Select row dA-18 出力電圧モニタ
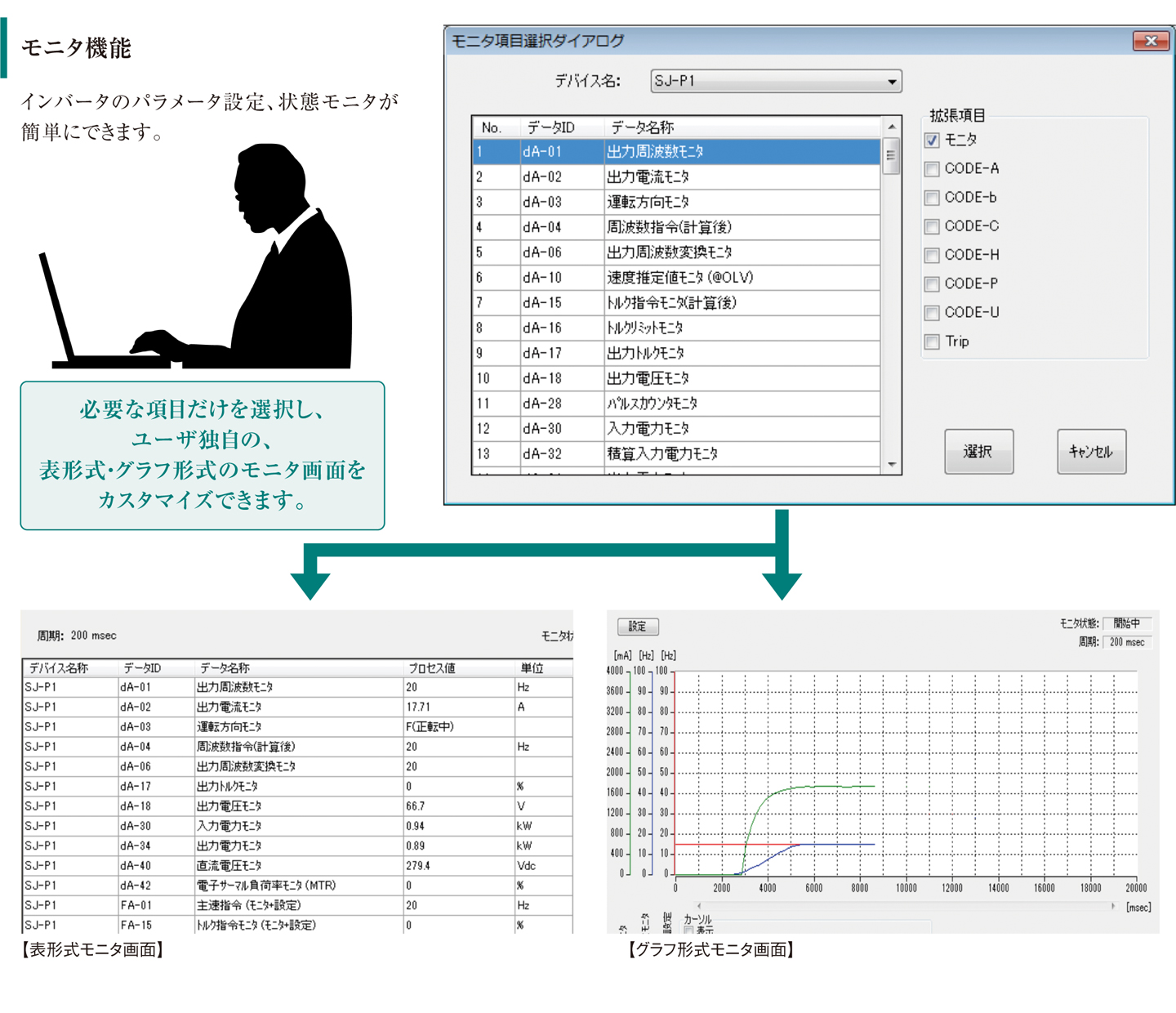This screenshot has height=1013, width=1176. coord(677,378)
